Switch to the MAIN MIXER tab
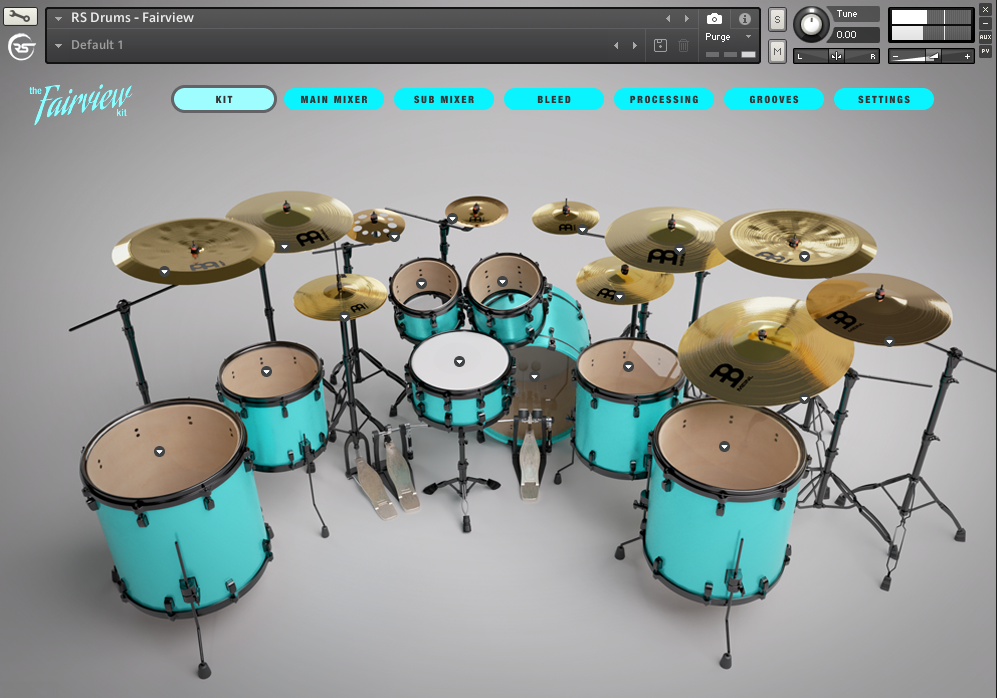This screenshot has width=997, height=698. pyautogui.click(x=334, y=99)
